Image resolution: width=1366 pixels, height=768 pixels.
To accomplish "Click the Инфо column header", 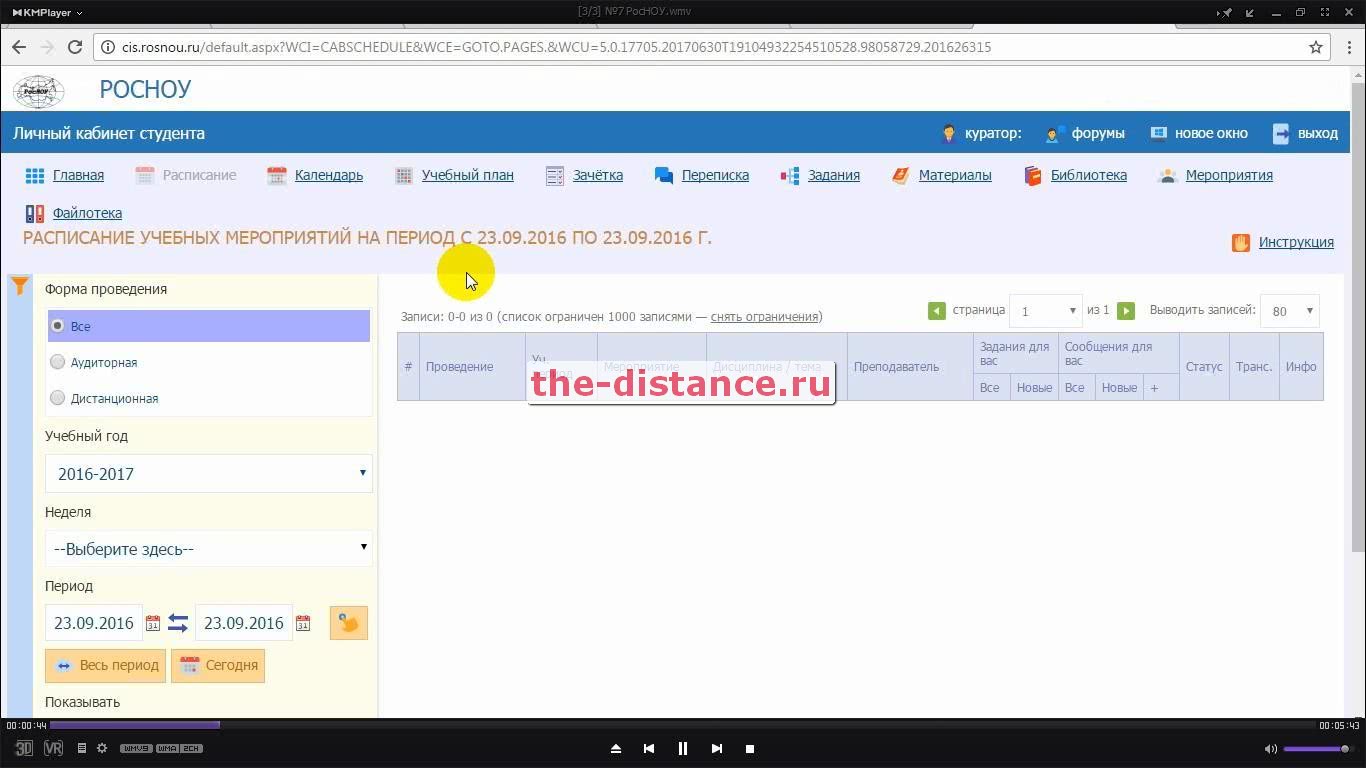I will click(1301, 367).
